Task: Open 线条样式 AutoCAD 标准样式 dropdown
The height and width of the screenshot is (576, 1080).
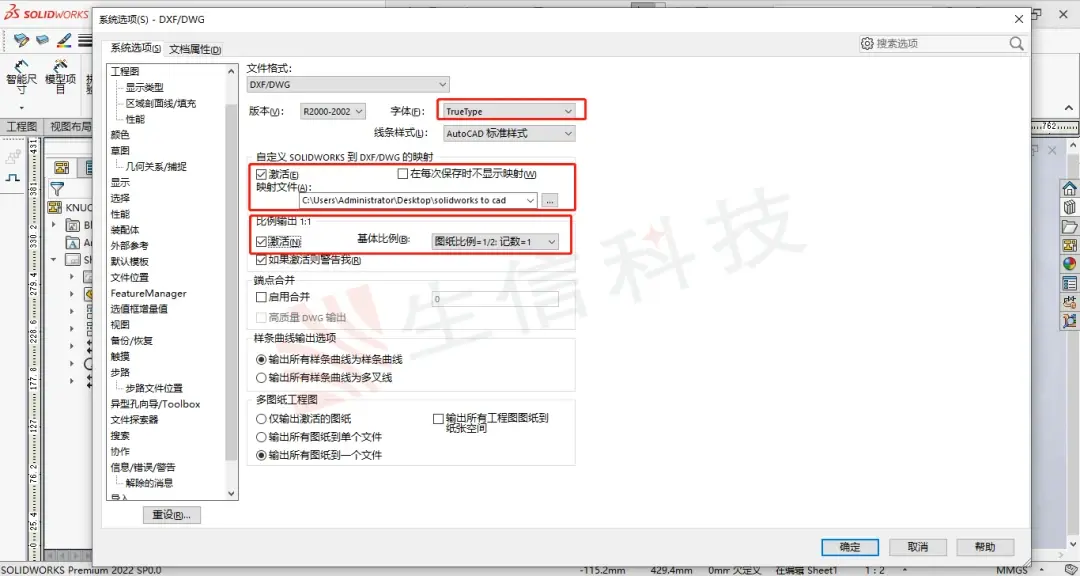Action: pyautogui.click(x=508, y=133)
